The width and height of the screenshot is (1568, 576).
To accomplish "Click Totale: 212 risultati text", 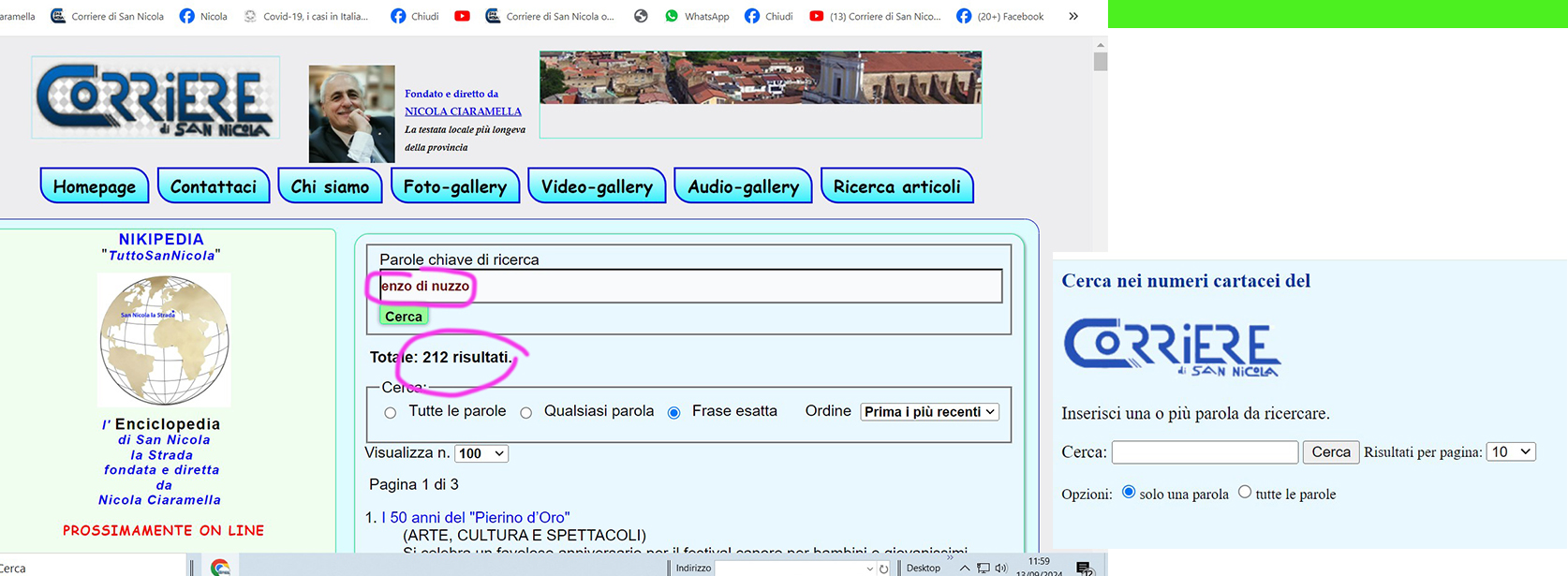I will pyautogui.click(x=441, y=357).
